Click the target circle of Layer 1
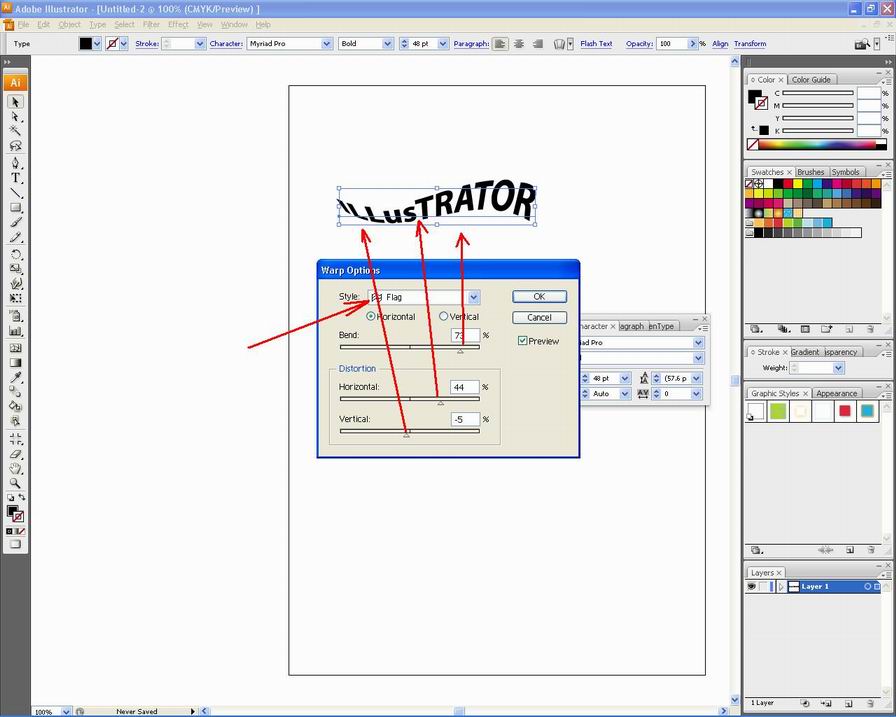The width and height of the screenshot is (896, 717). 867,587
